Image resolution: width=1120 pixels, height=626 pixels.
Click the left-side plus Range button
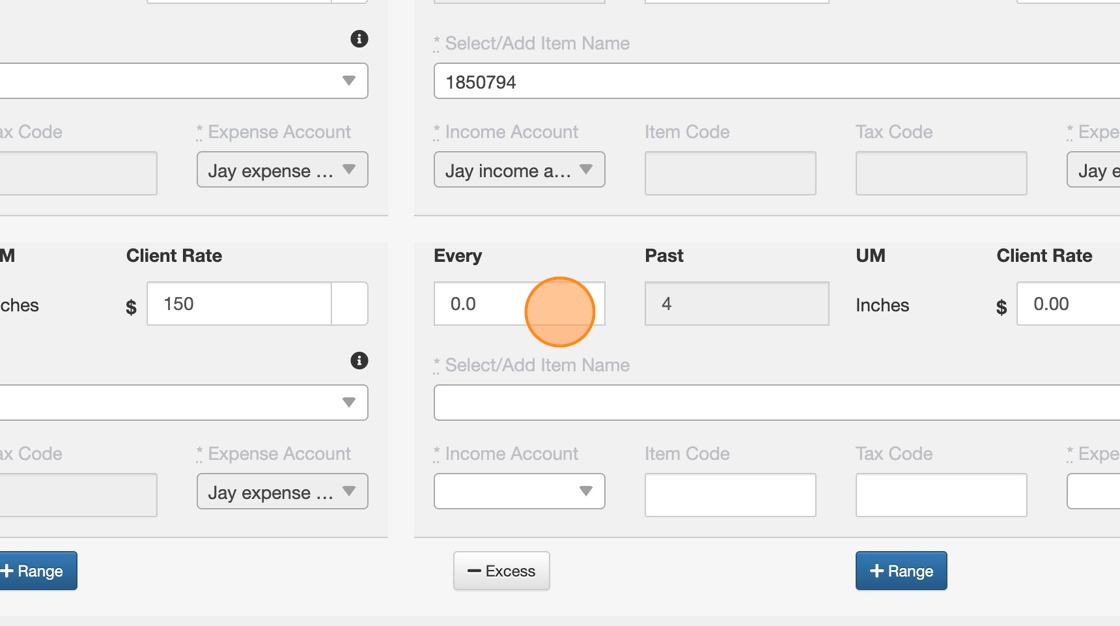34,571
